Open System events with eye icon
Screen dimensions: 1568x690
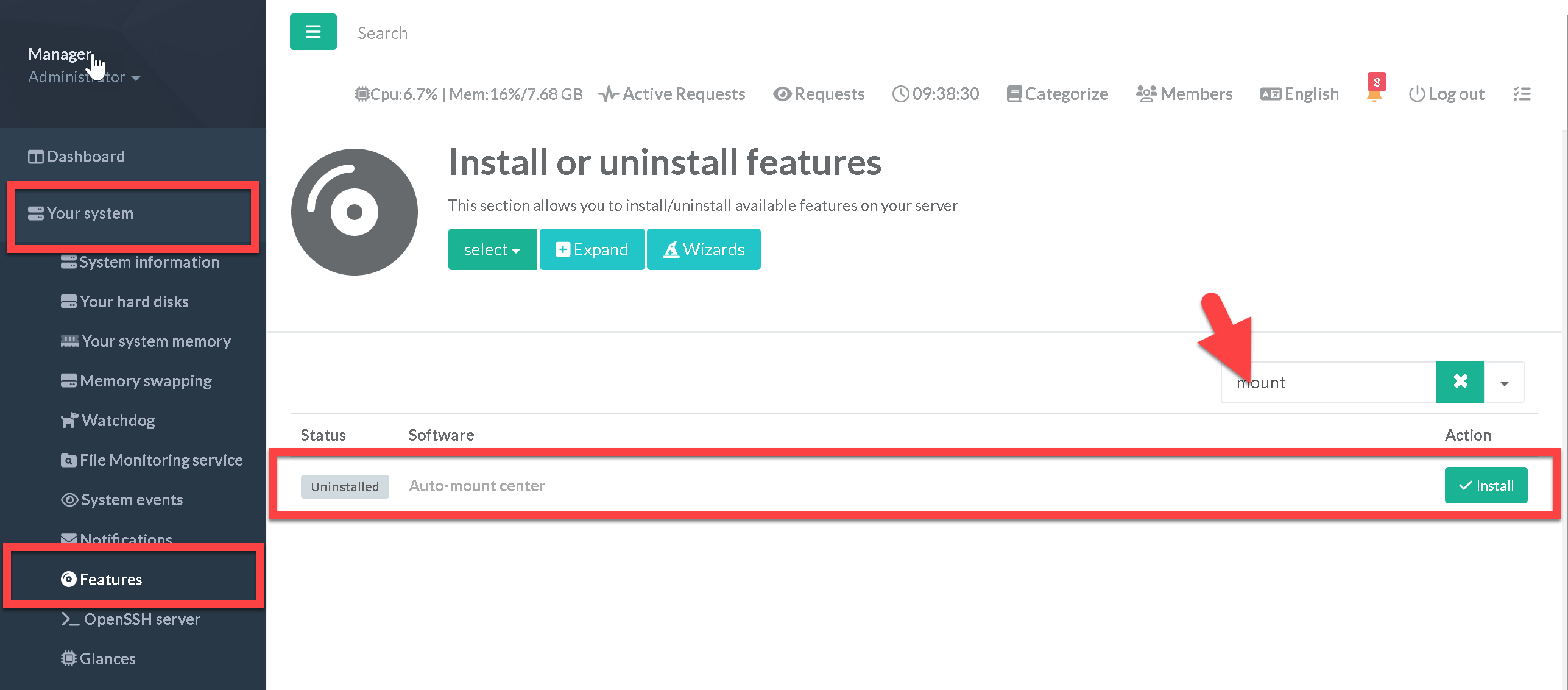click(x=131, y=500)
